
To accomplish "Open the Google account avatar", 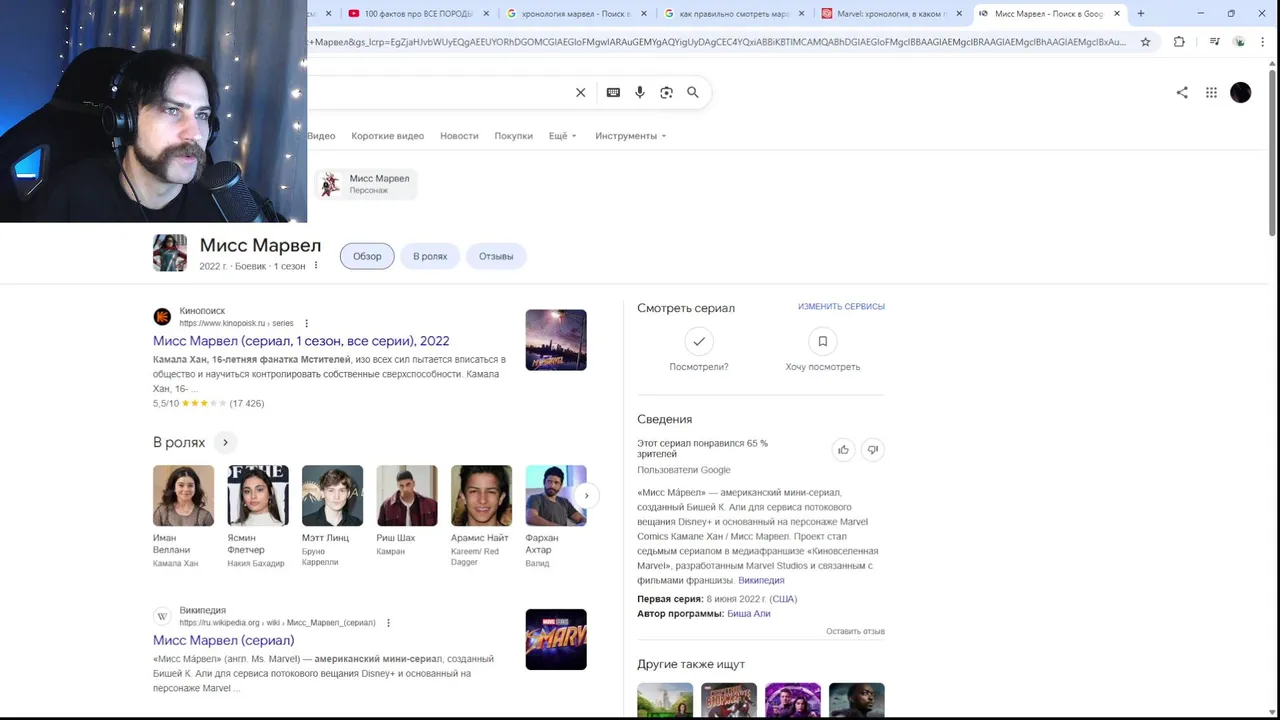I will (x=1241, y=92).
